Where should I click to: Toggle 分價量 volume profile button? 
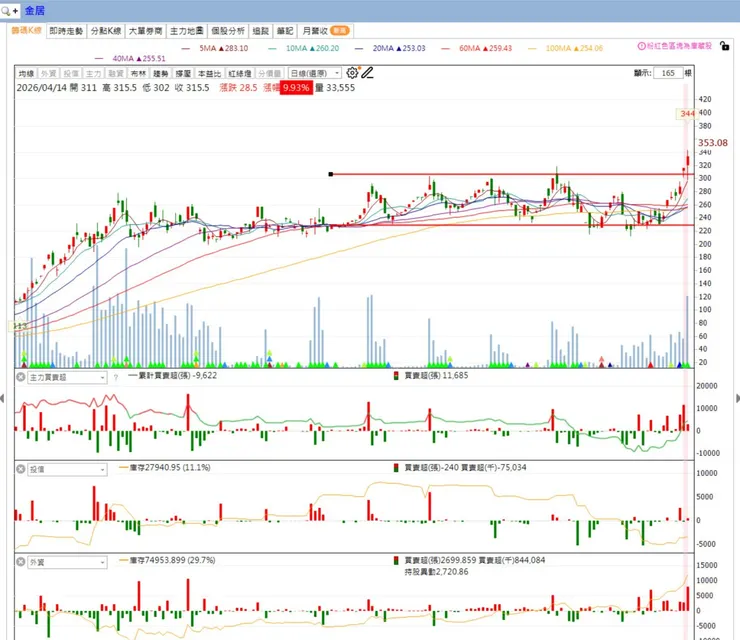tap(269, 74)
